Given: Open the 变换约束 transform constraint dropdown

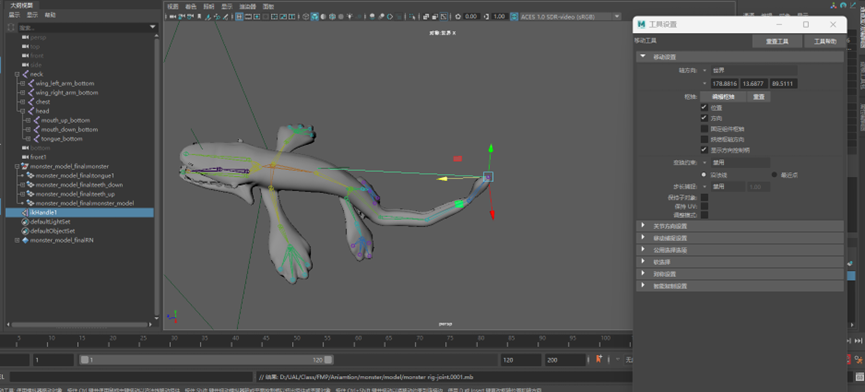Looking at the screenshot, I should tap(735, 163).
